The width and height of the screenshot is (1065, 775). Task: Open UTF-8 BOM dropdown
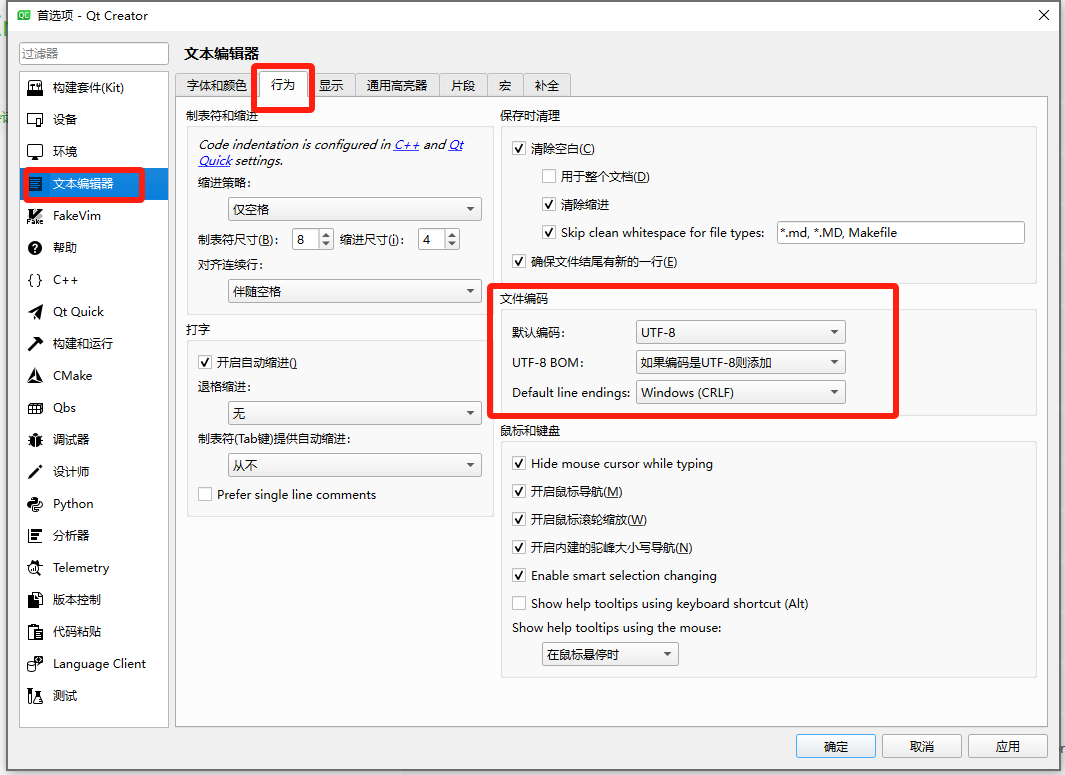[740, 362]
